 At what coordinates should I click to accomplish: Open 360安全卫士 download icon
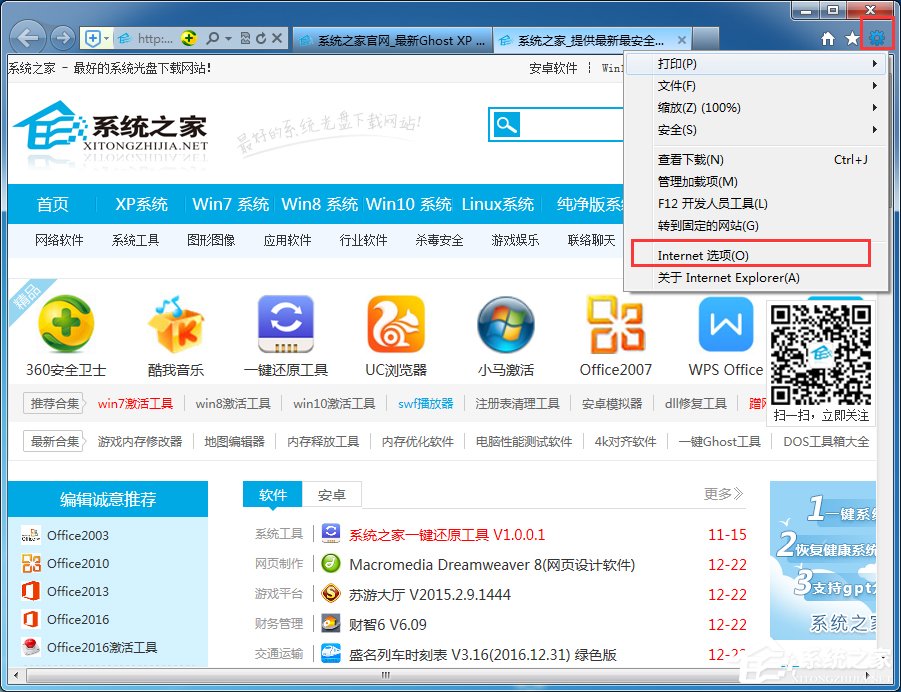[63, 323]
